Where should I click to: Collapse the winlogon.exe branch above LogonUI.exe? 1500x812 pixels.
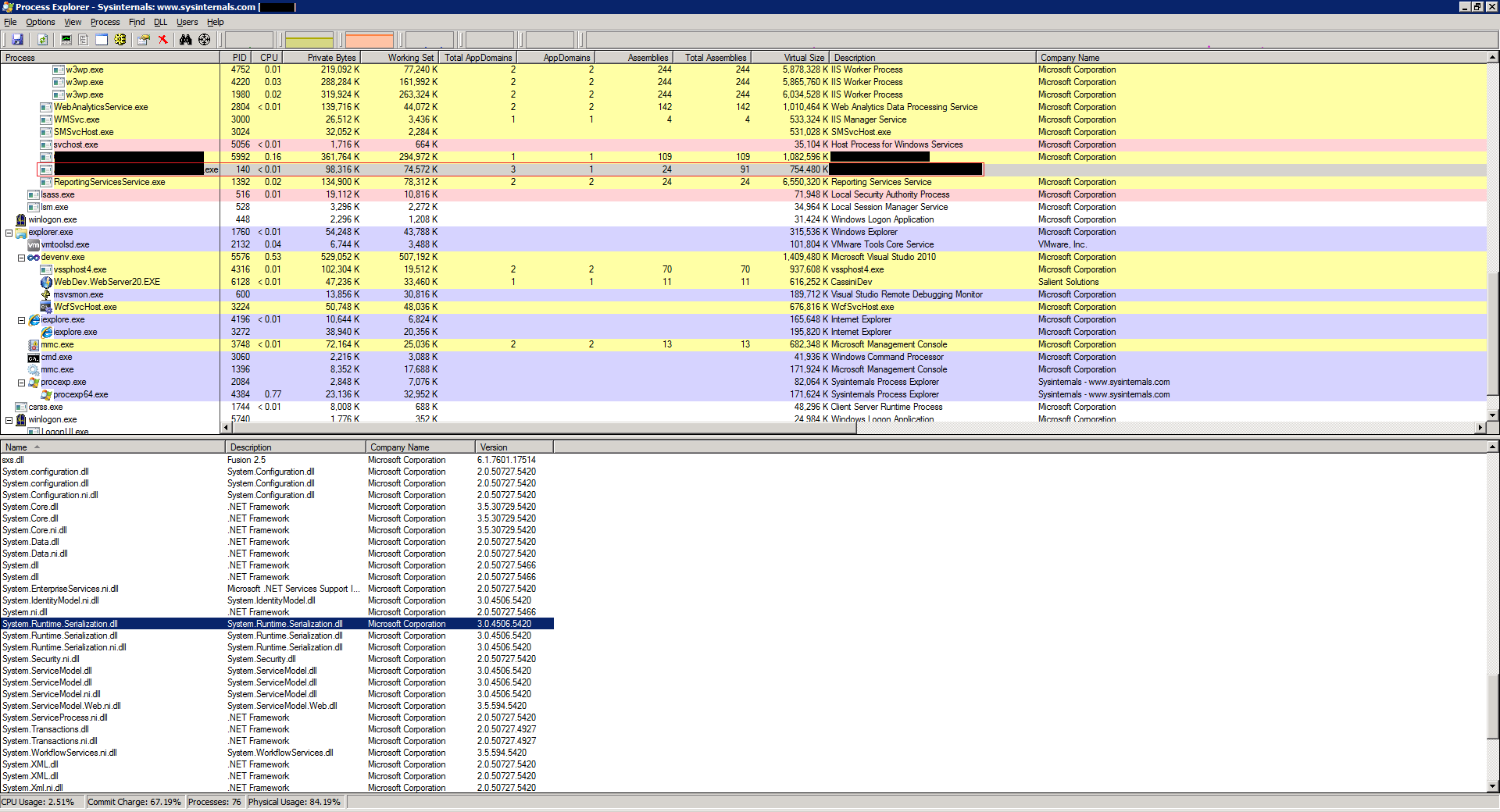(9, 420)
